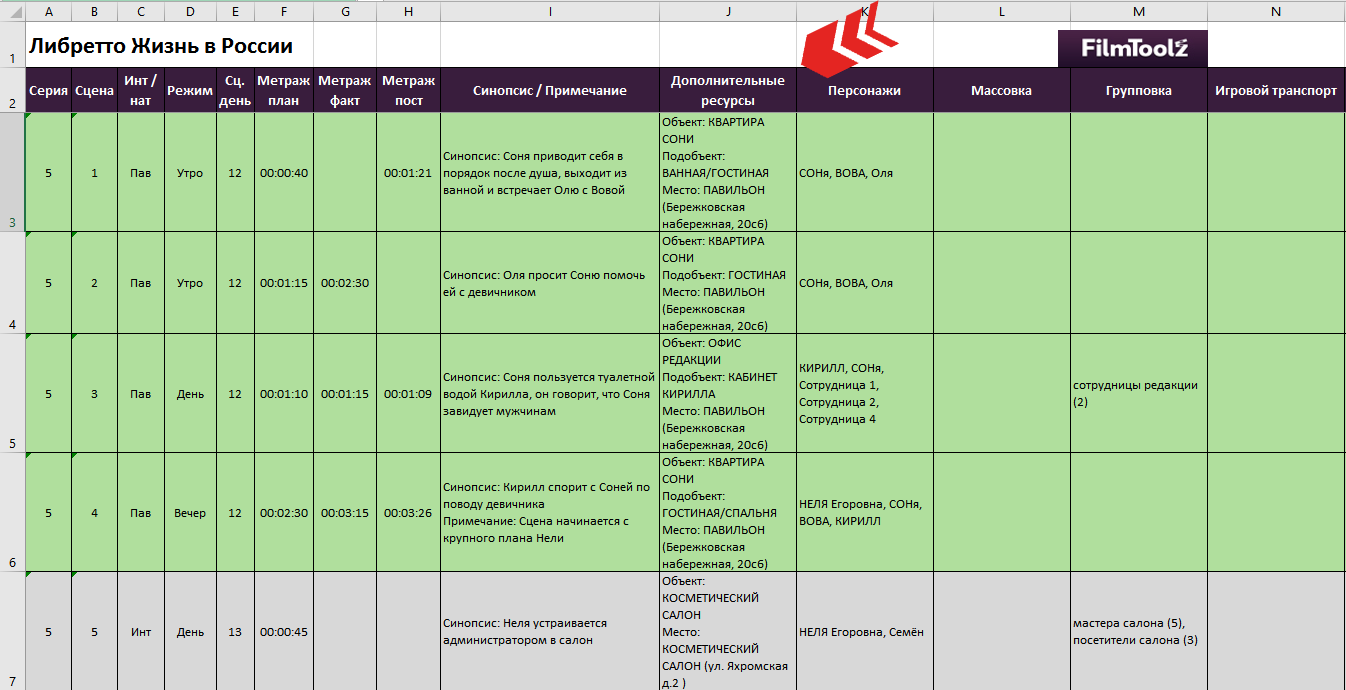
Task: Select row 2 header
Action: [x=12, y=90]
